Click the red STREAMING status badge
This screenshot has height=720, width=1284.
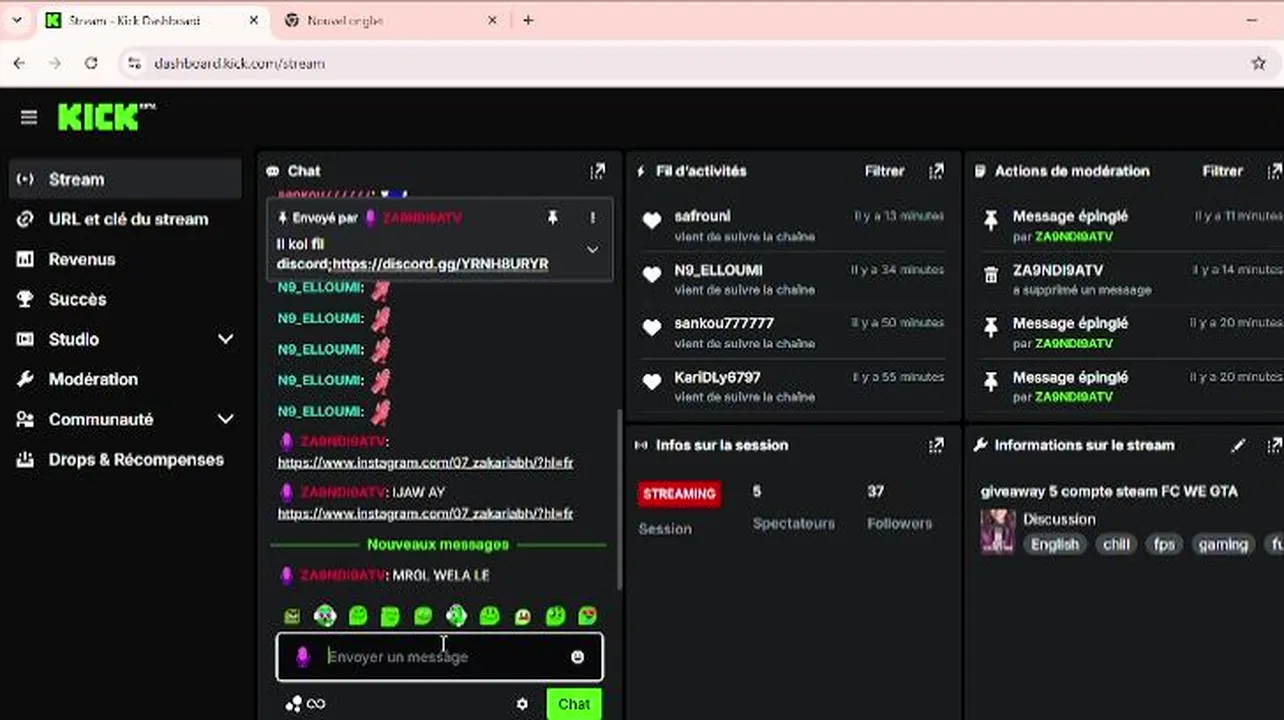[679, 494]
